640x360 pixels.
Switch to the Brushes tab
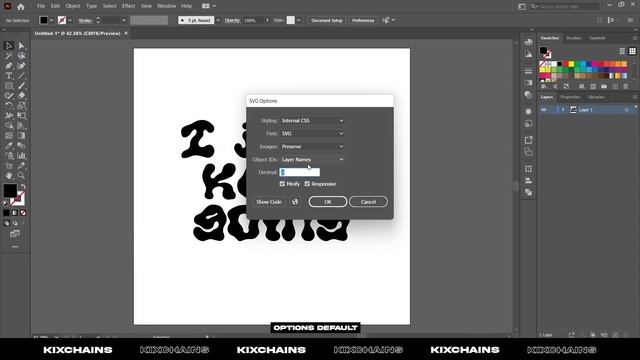pyautogui.click(x=574, y=38)
